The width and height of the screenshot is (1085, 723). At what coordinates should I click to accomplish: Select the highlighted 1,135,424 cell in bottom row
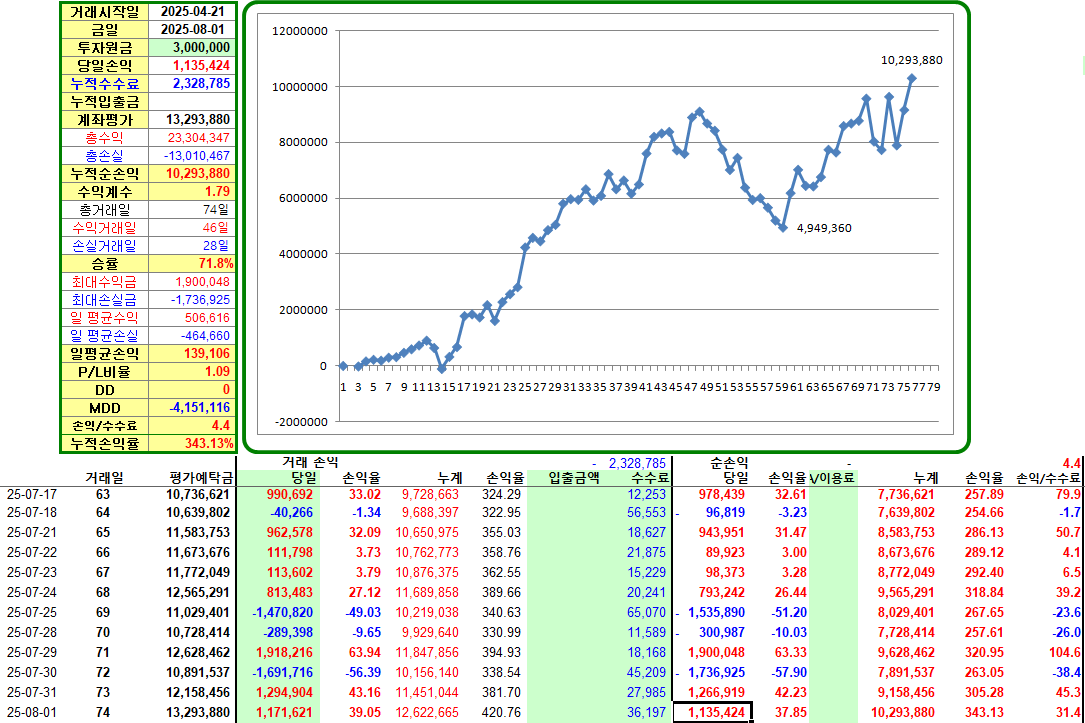coord(713,712)
